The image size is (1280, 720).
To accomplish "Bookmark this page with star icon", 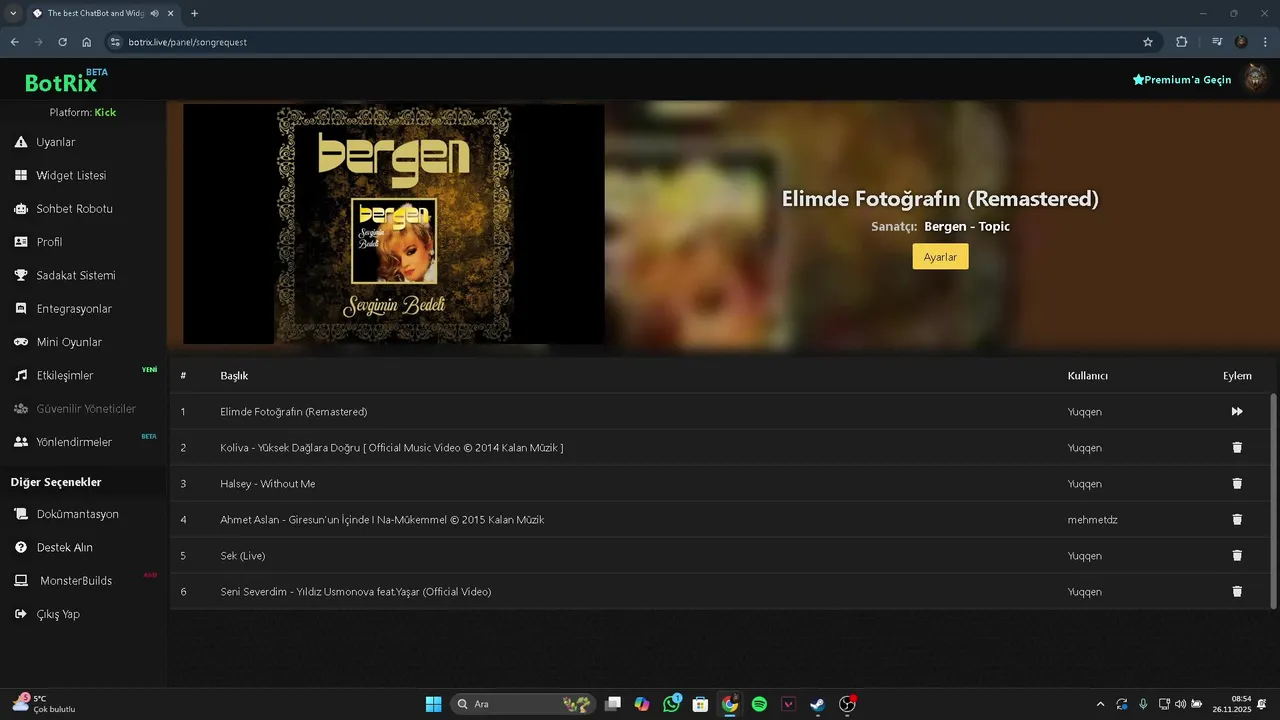I will pos(1148,42).
